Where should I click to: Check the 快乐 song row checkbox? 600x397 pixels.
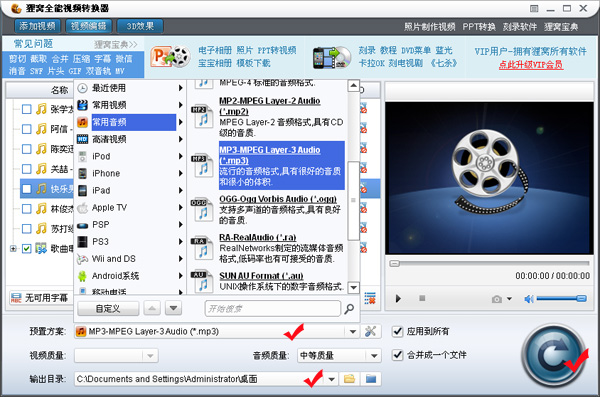click(26, 189)
